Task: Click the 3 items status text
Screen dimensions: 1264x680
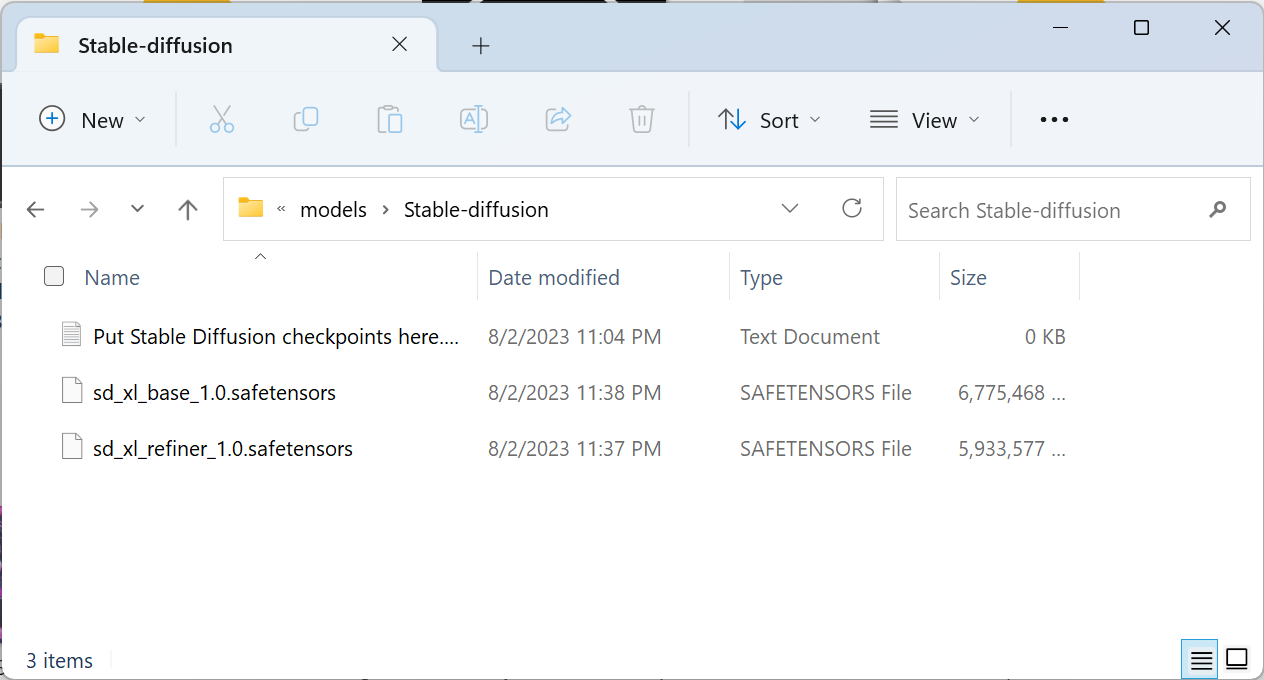Action: tap(59, 661)
